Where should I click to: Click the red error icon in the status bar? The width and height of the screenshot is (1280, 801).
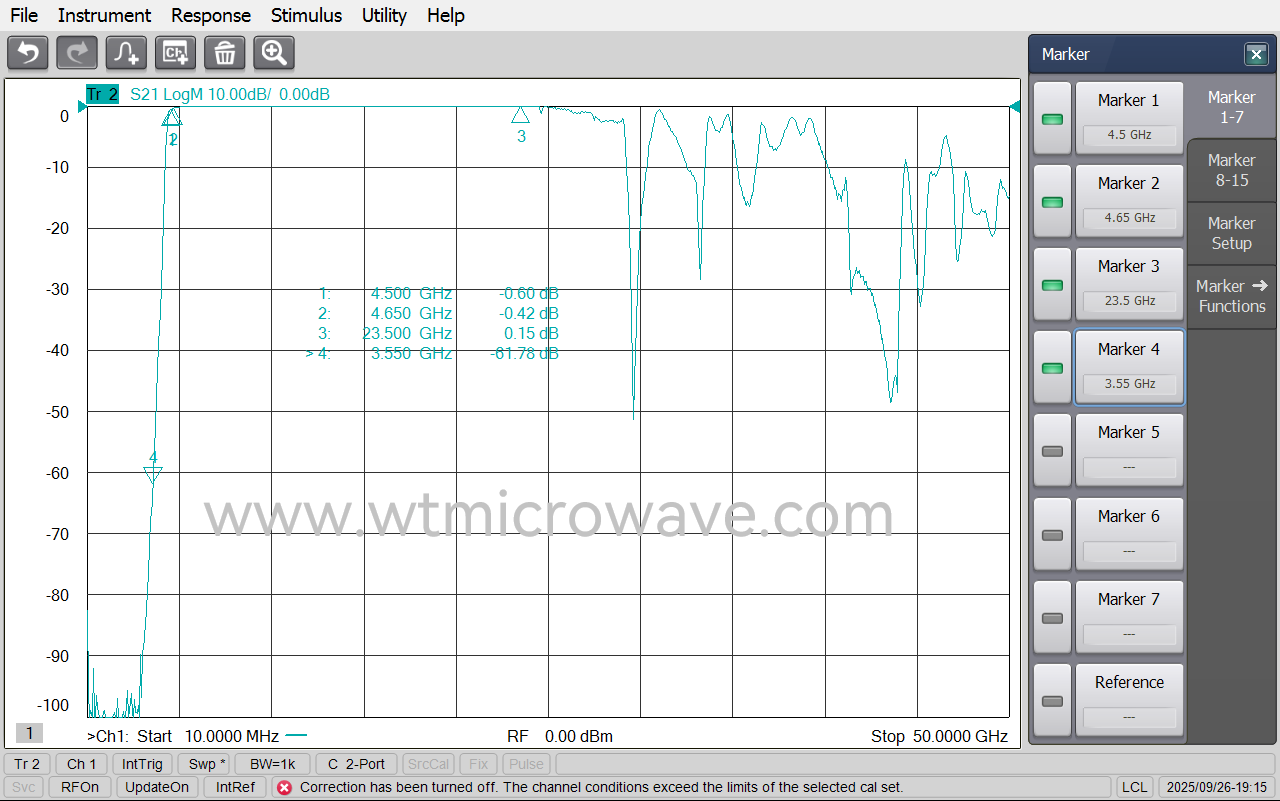tap(285, 787)
